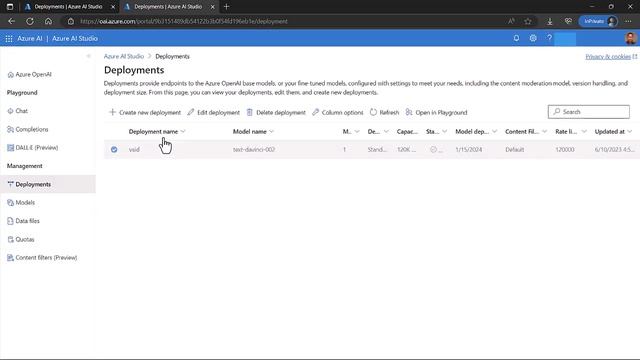
Task: Open the Azure app launcher grid
Action: pos(9,38)
